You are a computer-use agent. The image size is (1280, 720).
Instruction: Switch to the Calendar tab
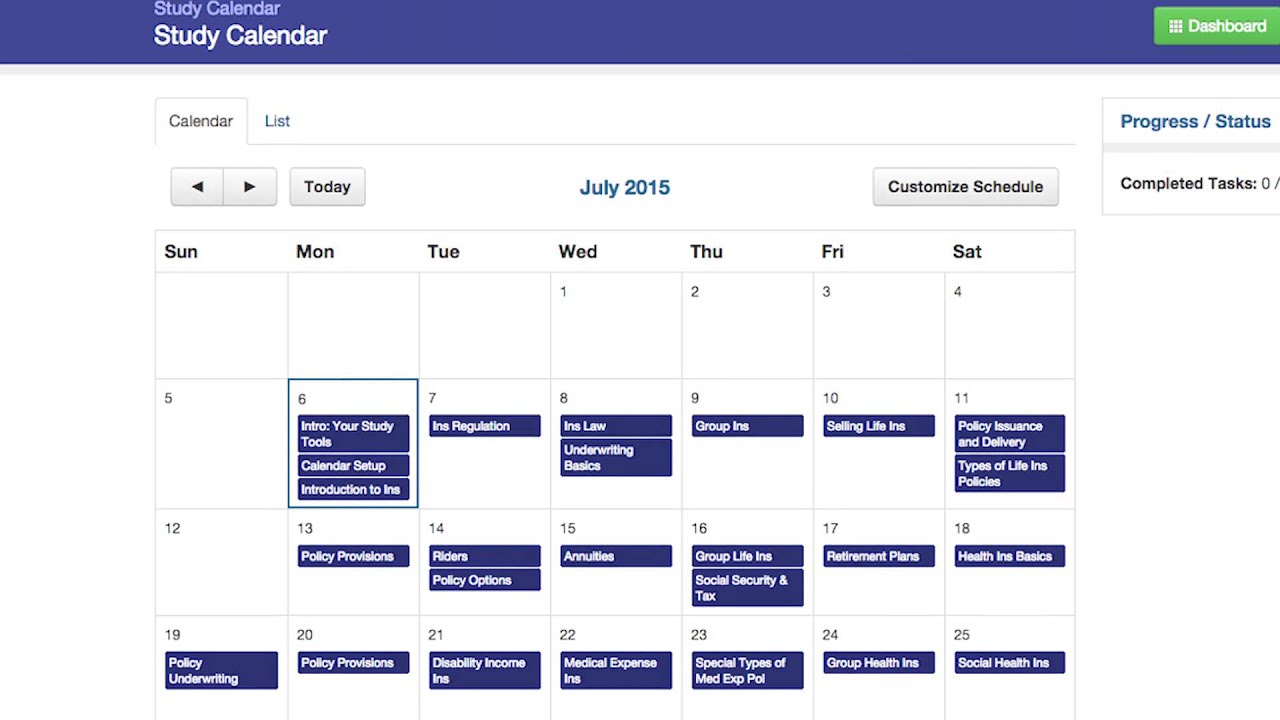coord(201,121)
